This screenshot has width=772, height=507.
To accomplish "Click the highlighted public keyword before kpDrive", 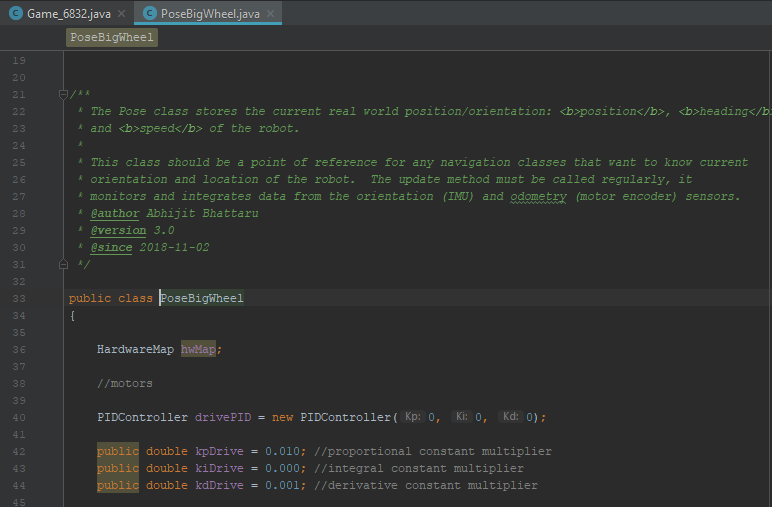I will click(x=118, y=451).
